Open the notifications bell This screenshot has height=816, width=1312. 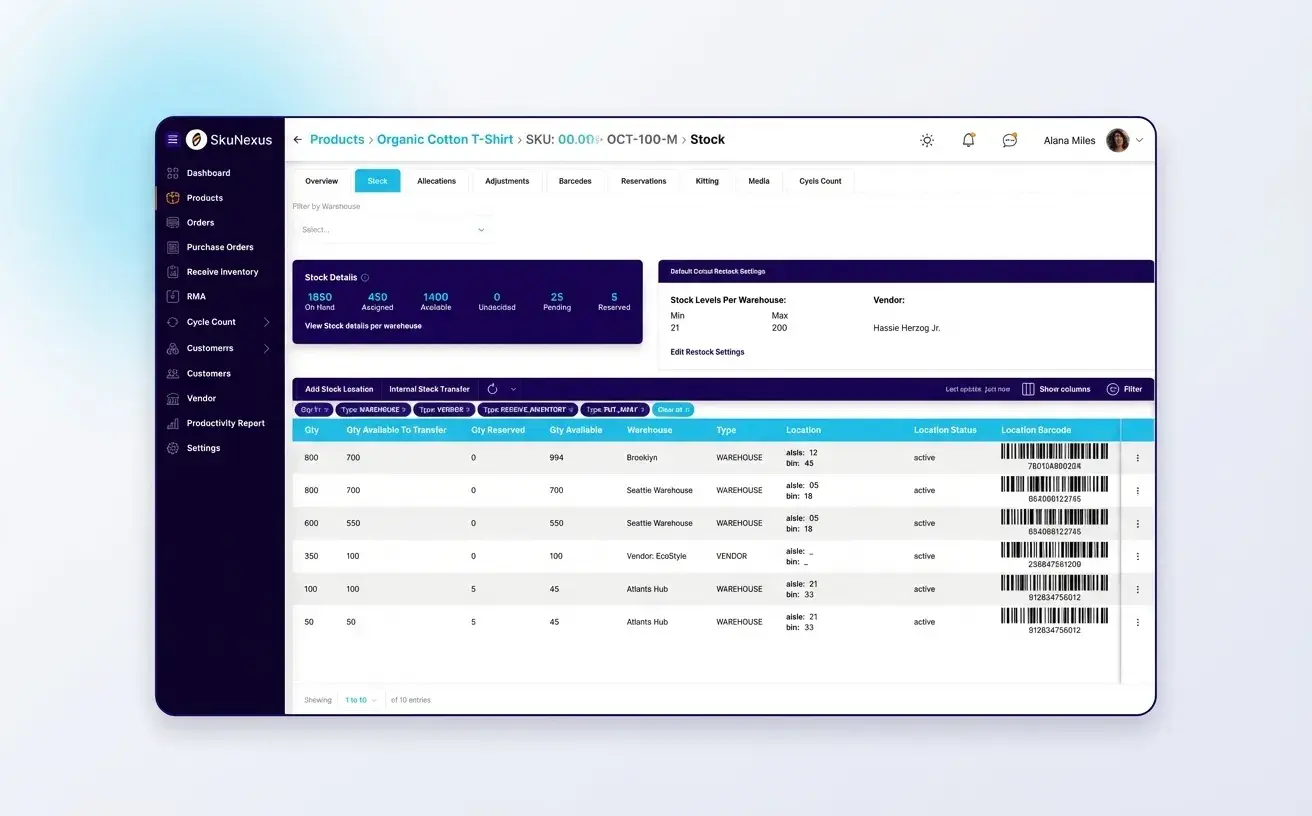tap(967, 140)
